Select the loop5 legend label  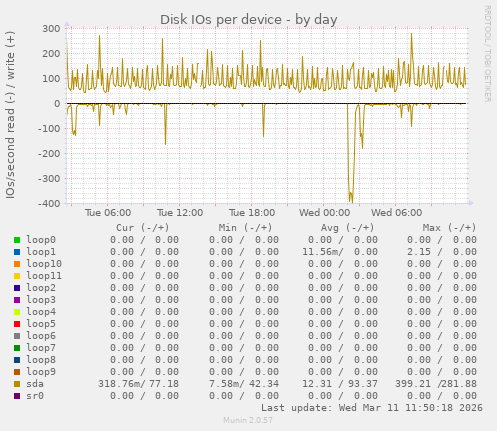41,324
